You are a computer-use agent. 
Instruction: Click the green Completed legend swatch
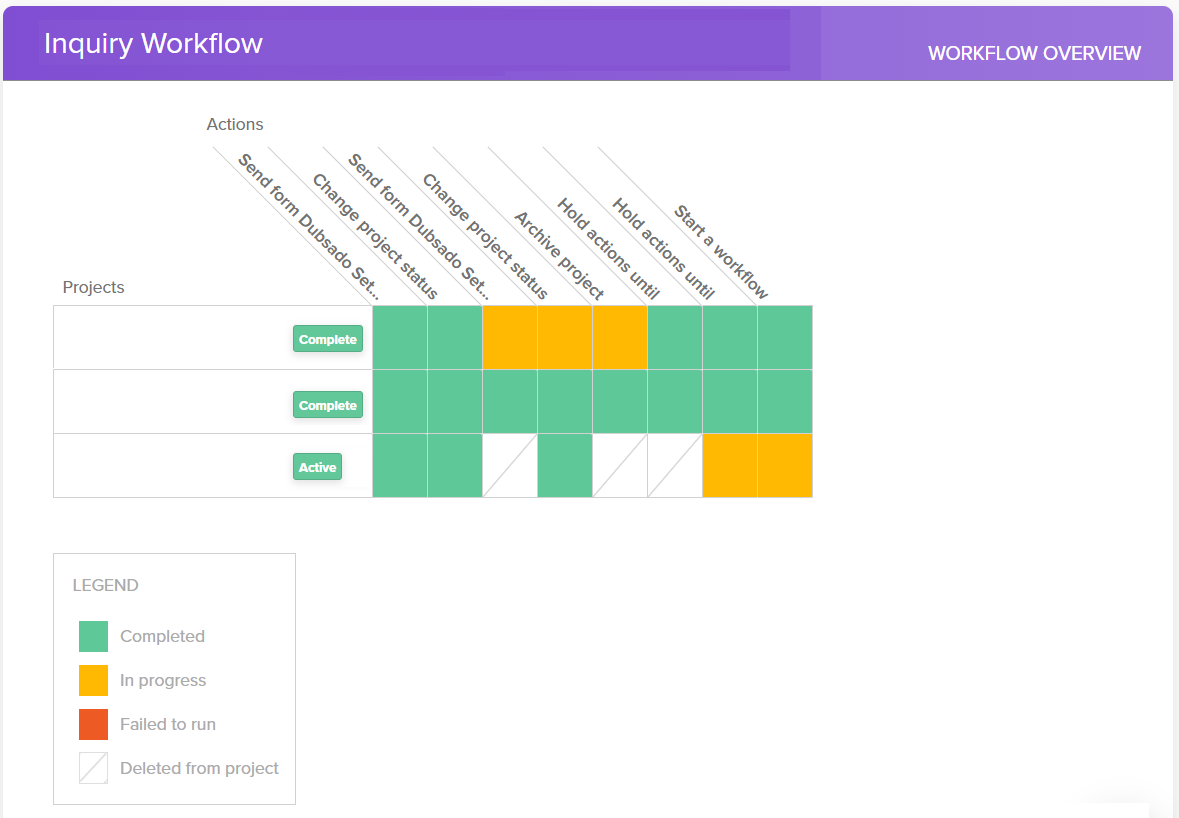pos(93,636)
